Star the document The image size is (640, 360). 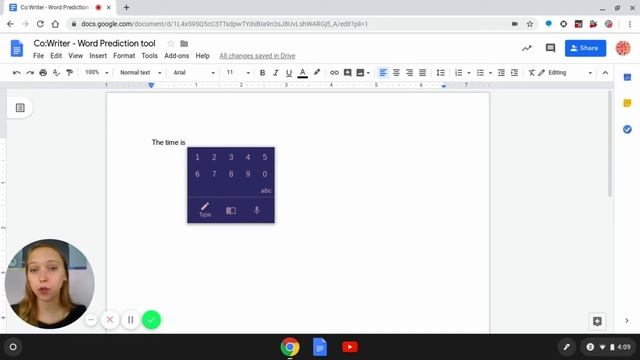(171, 43)
